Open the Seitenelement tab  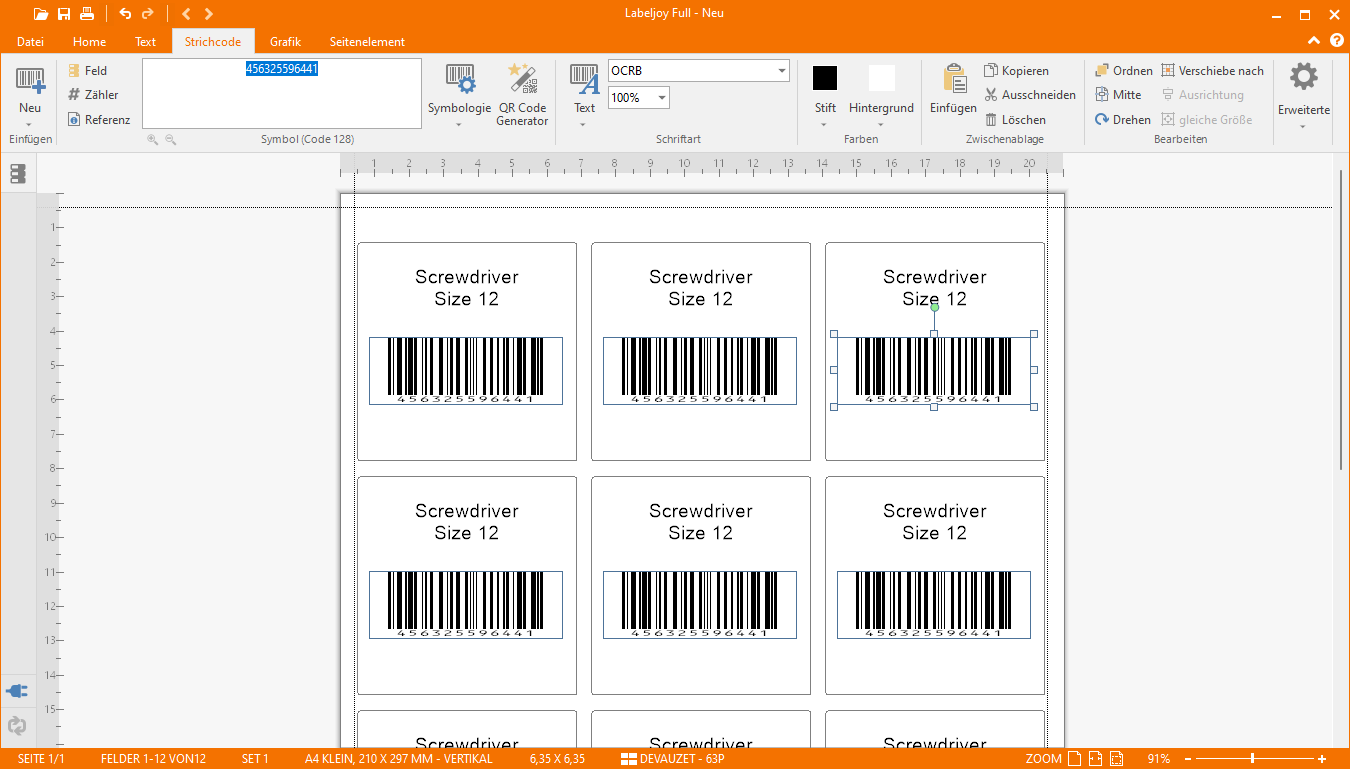367,42
